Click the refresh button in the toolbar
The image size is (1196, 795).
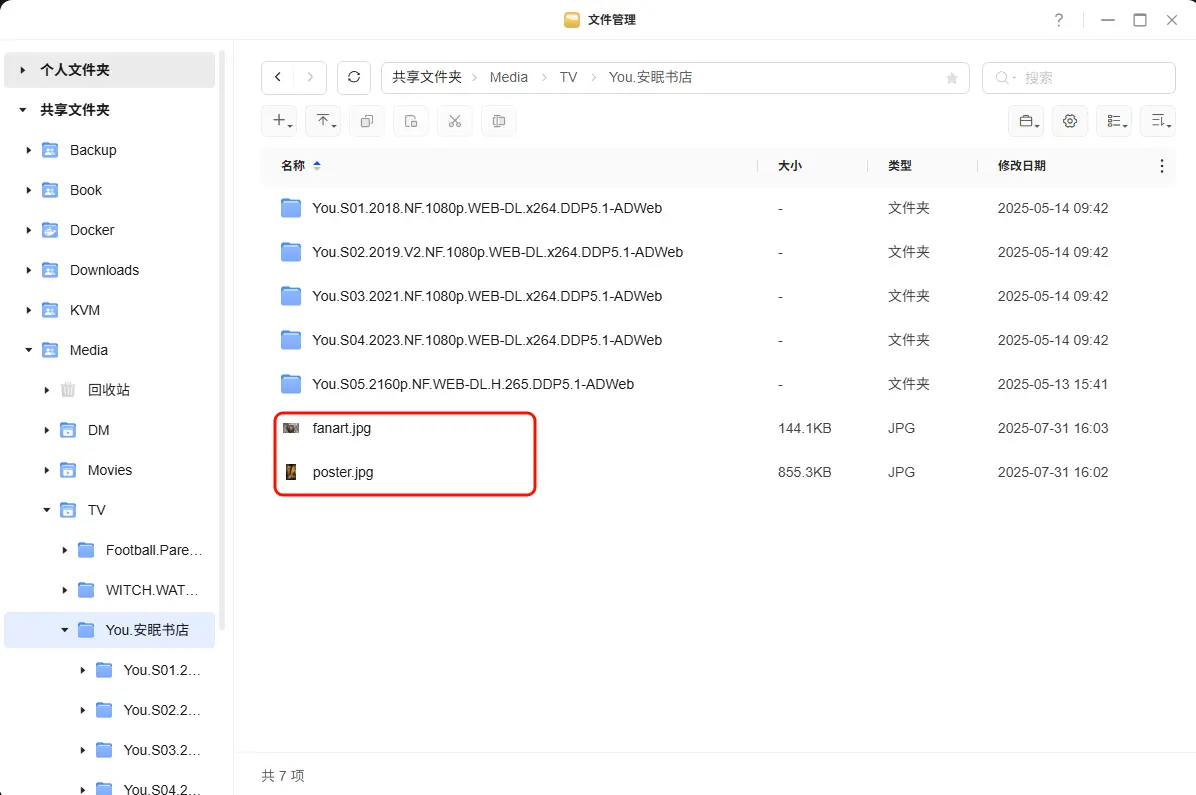pos(354,78)
